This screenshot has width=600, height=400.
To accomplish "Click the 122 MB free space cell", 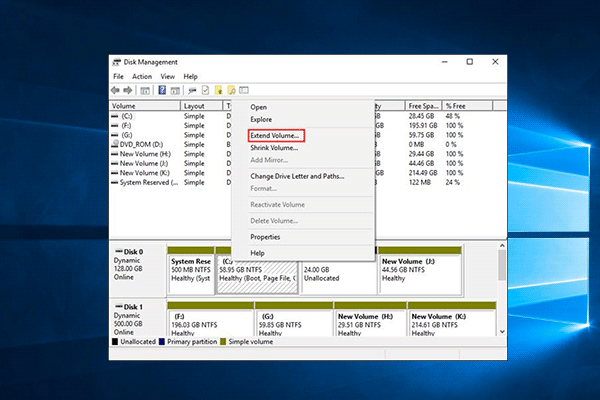I will click(419, 183).
